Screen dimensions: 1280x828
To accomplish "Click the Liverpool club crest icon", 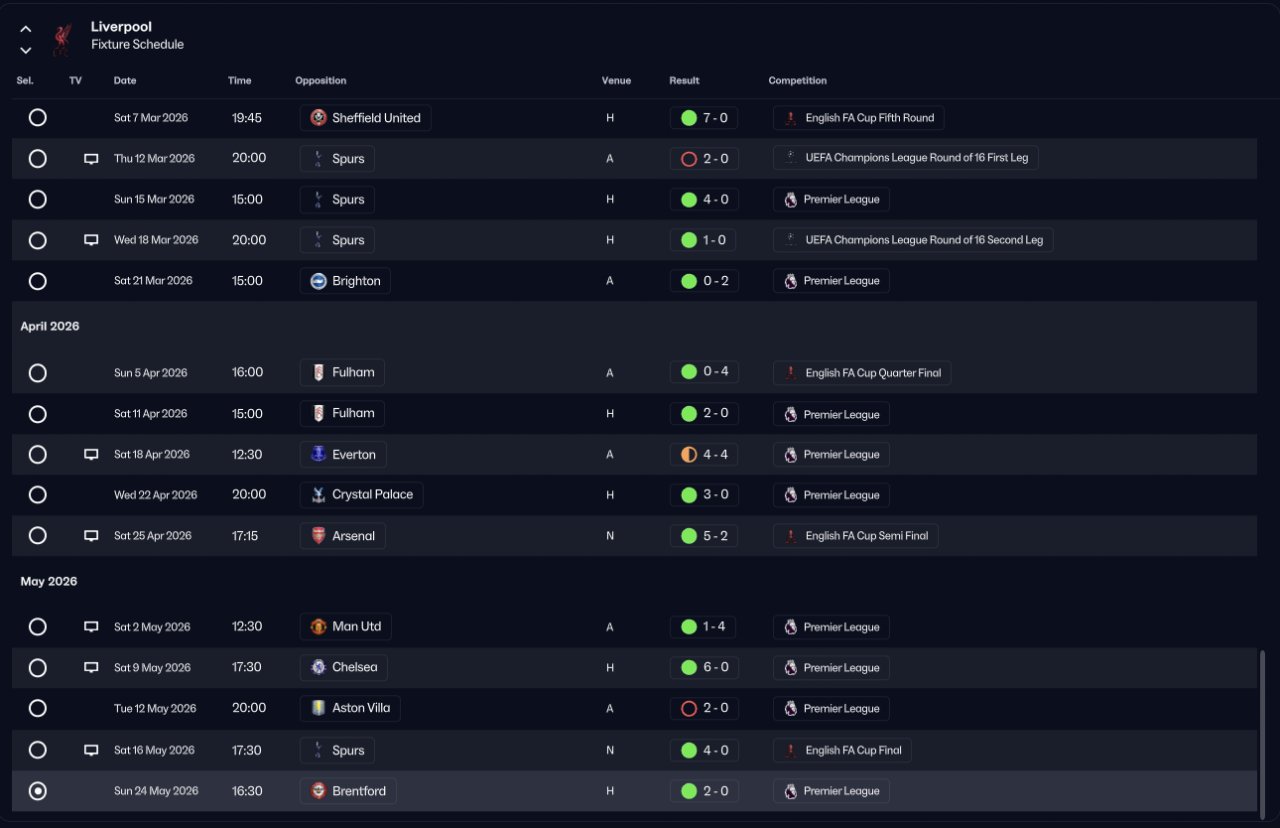I will (63, 38).
